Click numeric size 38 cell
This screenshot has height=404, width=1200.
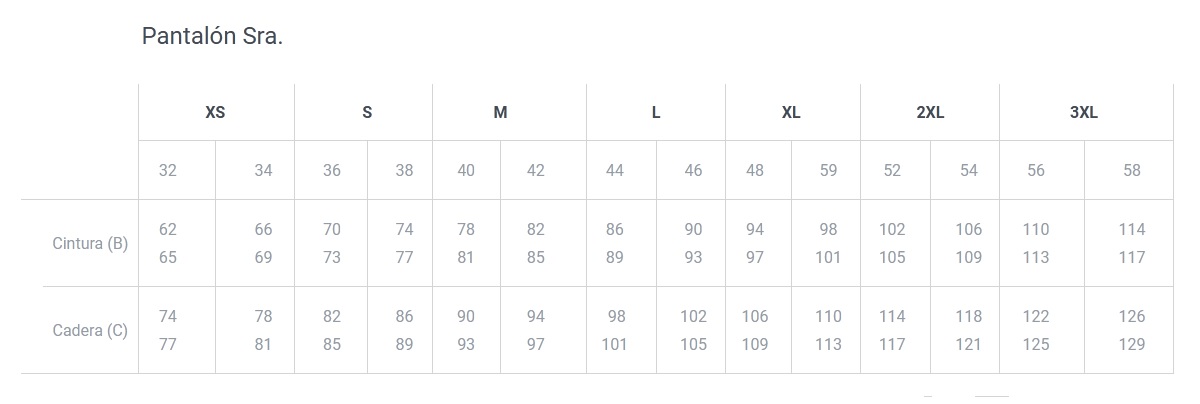pos(404,170)
